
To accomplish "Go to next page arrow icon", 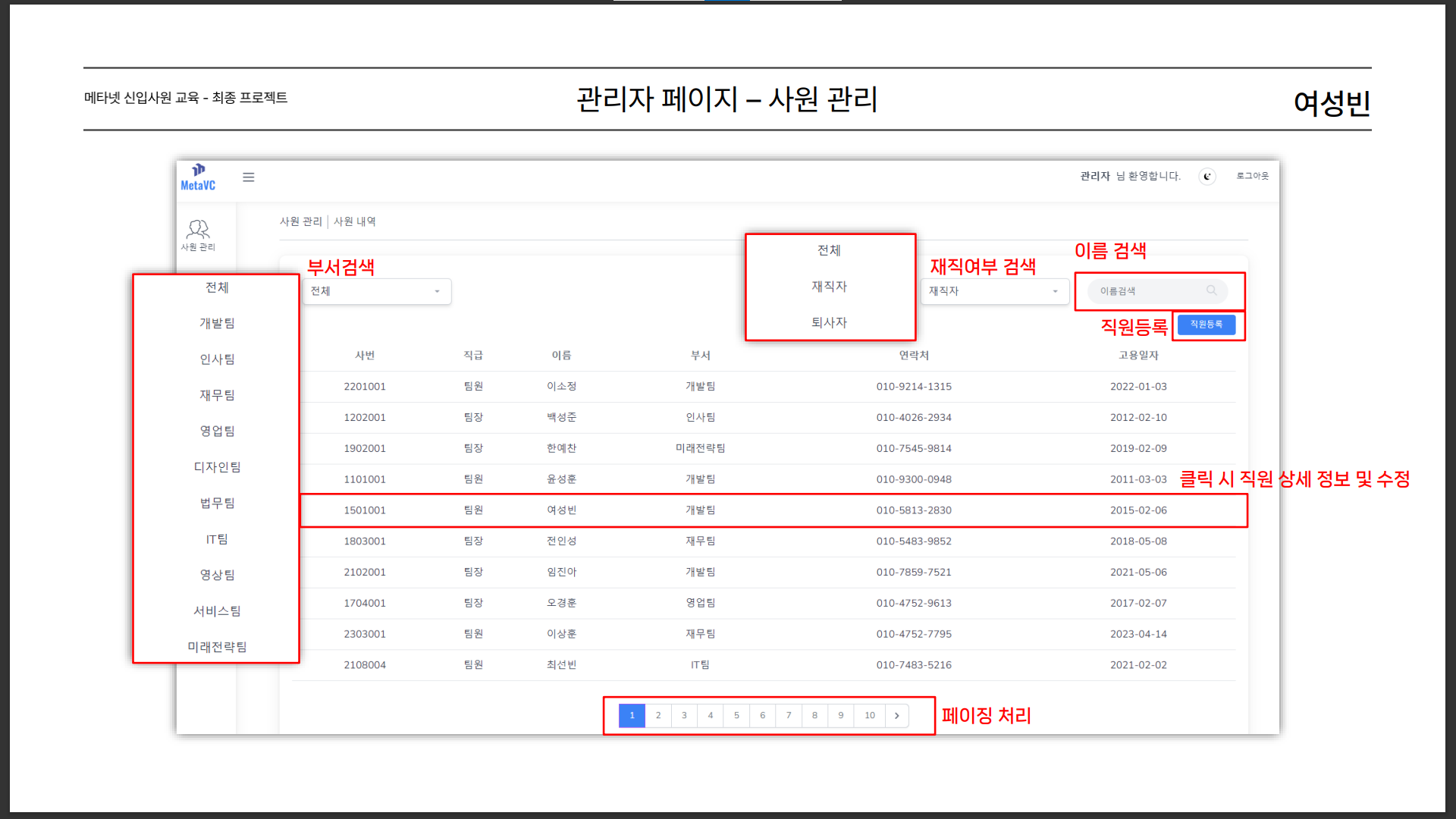I will (896, 715).
